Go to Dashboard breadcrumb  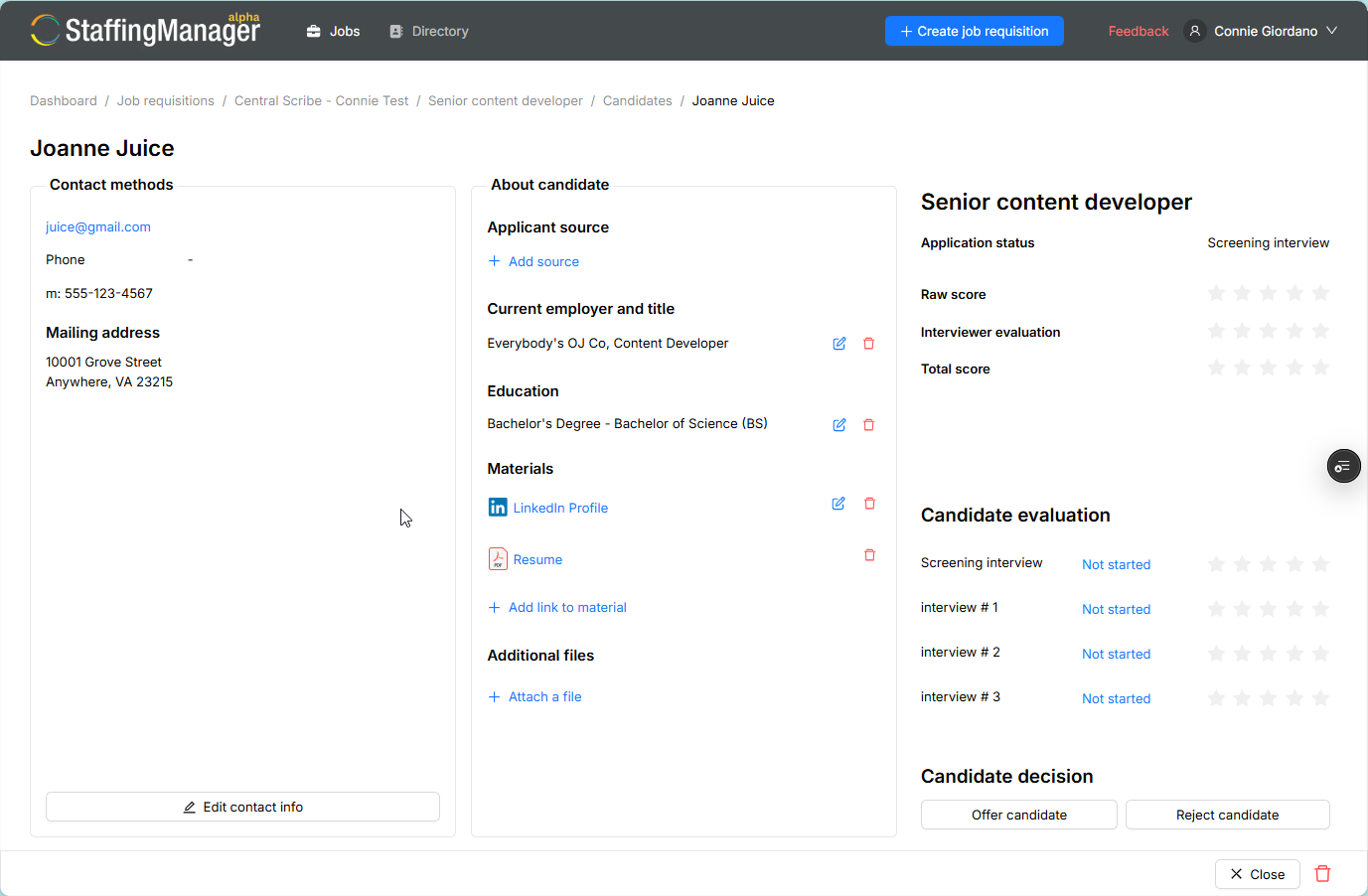click(x=64, y=101)
